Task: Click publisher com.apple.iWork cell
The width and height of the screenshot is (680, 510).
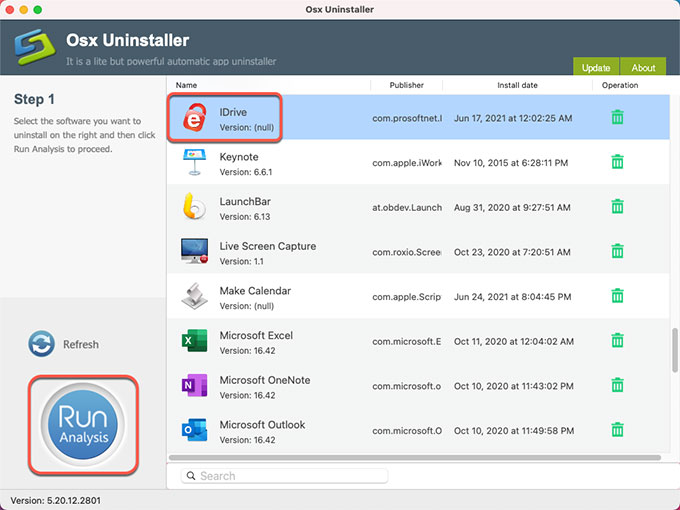Action: [407, 163]
